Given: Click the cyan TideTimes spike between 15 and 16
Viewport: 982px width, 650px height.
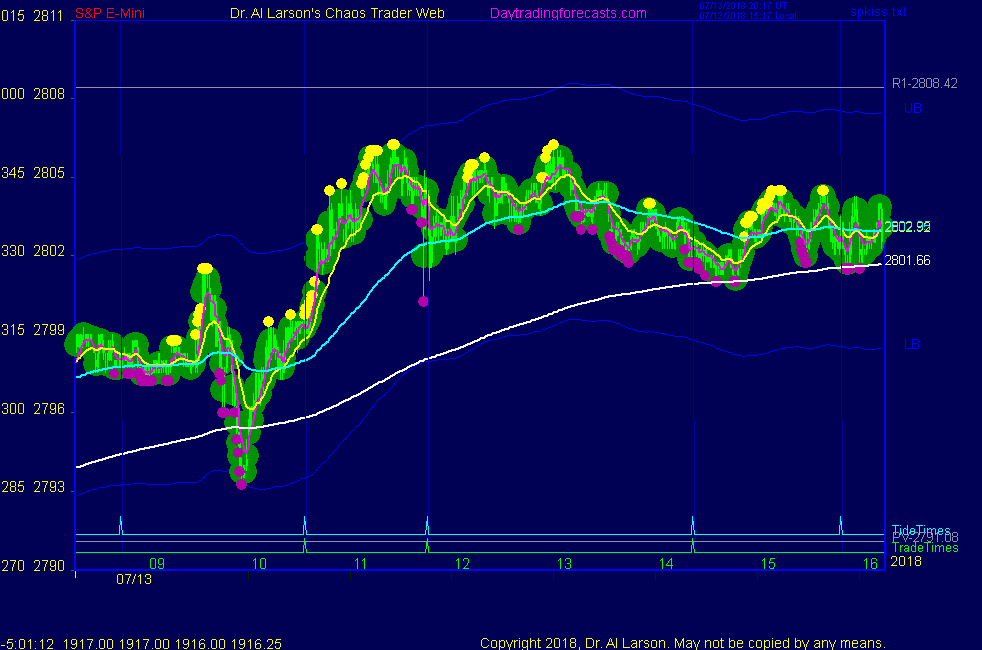Looking at the screenshot, I should pos(840,525).
